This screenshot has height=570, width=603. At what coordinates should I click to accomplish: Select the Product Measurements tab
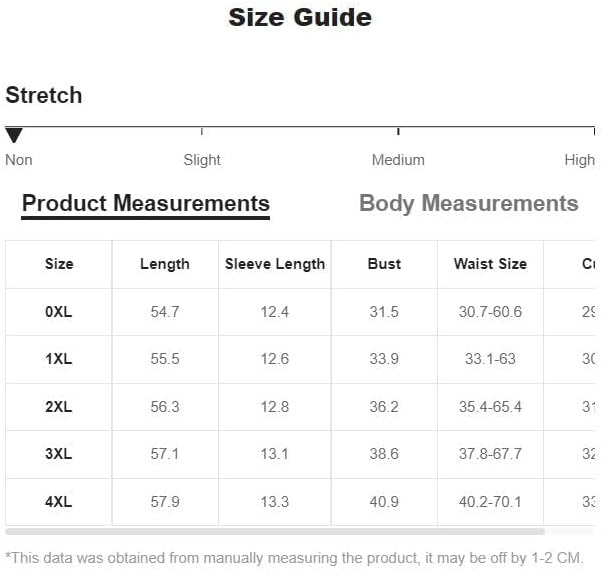coord(146,204)
